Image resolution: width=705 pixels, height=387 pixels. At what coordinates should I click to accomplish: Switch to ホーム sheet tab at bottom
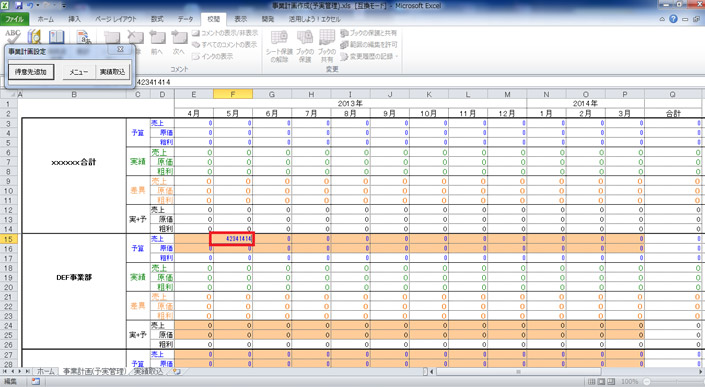tap(45, 371)
